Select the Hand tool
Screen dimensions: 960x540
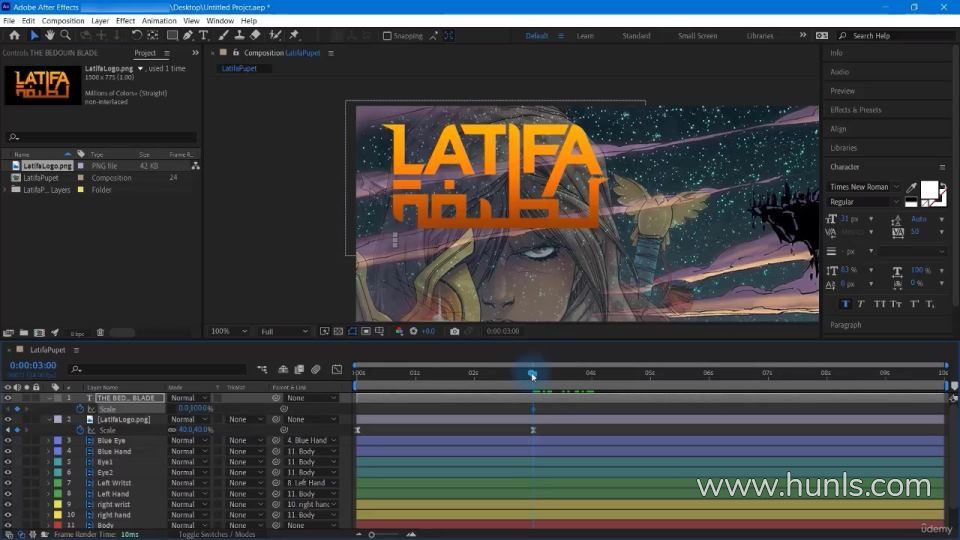[x=50, y=36]
